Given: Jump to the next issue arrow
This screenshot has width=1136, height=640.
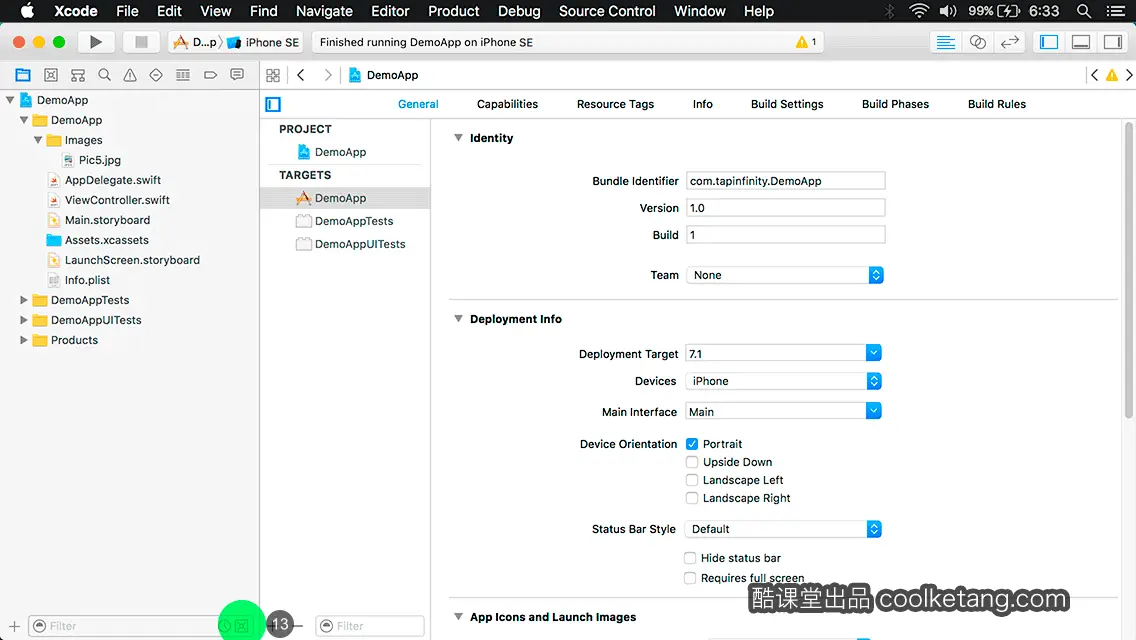Looking at the screenshot, I should tap(1129, 75).
